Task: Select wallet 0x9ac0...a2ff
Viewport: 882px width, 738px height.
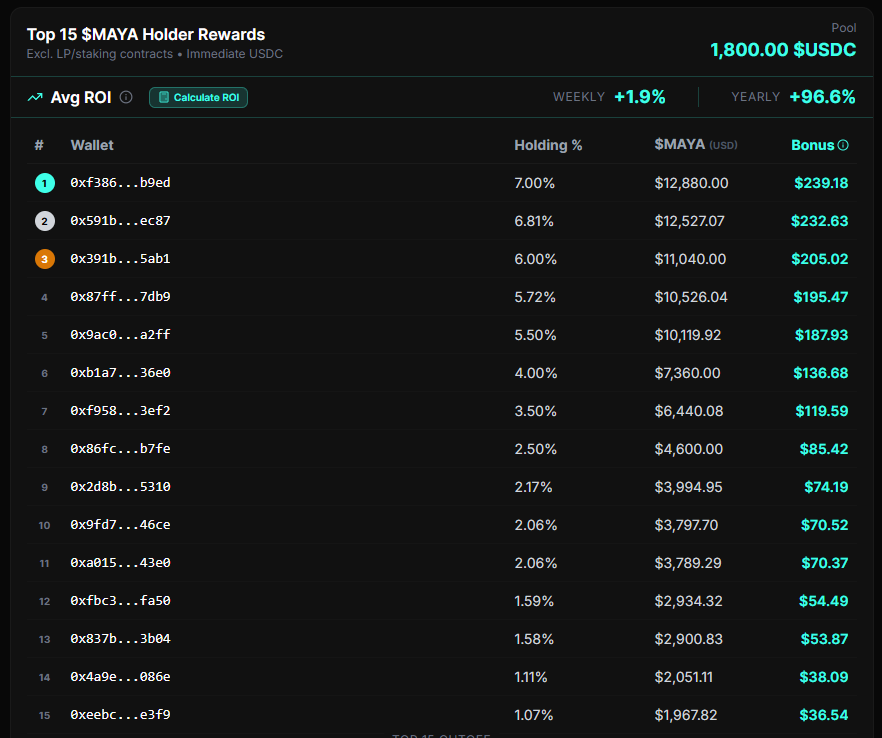Action: coord(120,335)
